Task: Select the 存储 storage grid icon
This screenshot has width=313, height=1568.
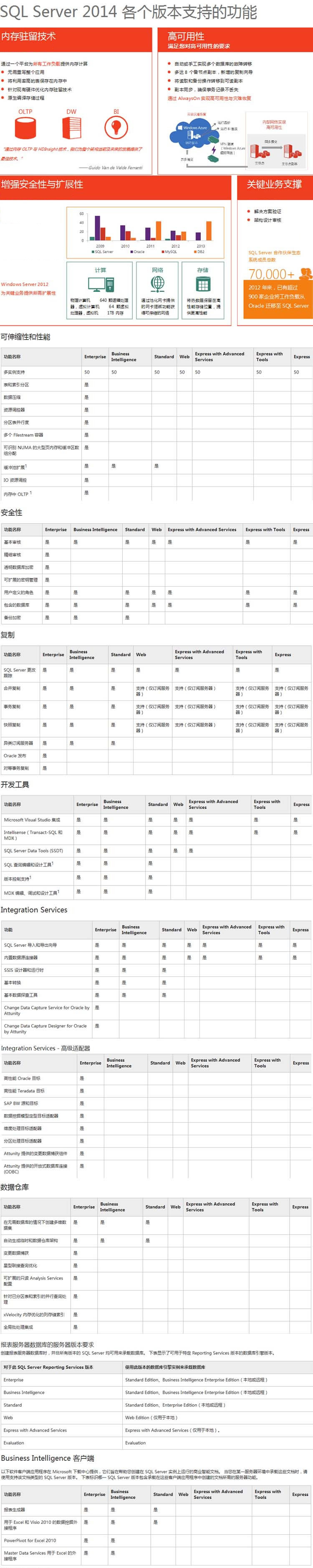Action: point(203,283)
